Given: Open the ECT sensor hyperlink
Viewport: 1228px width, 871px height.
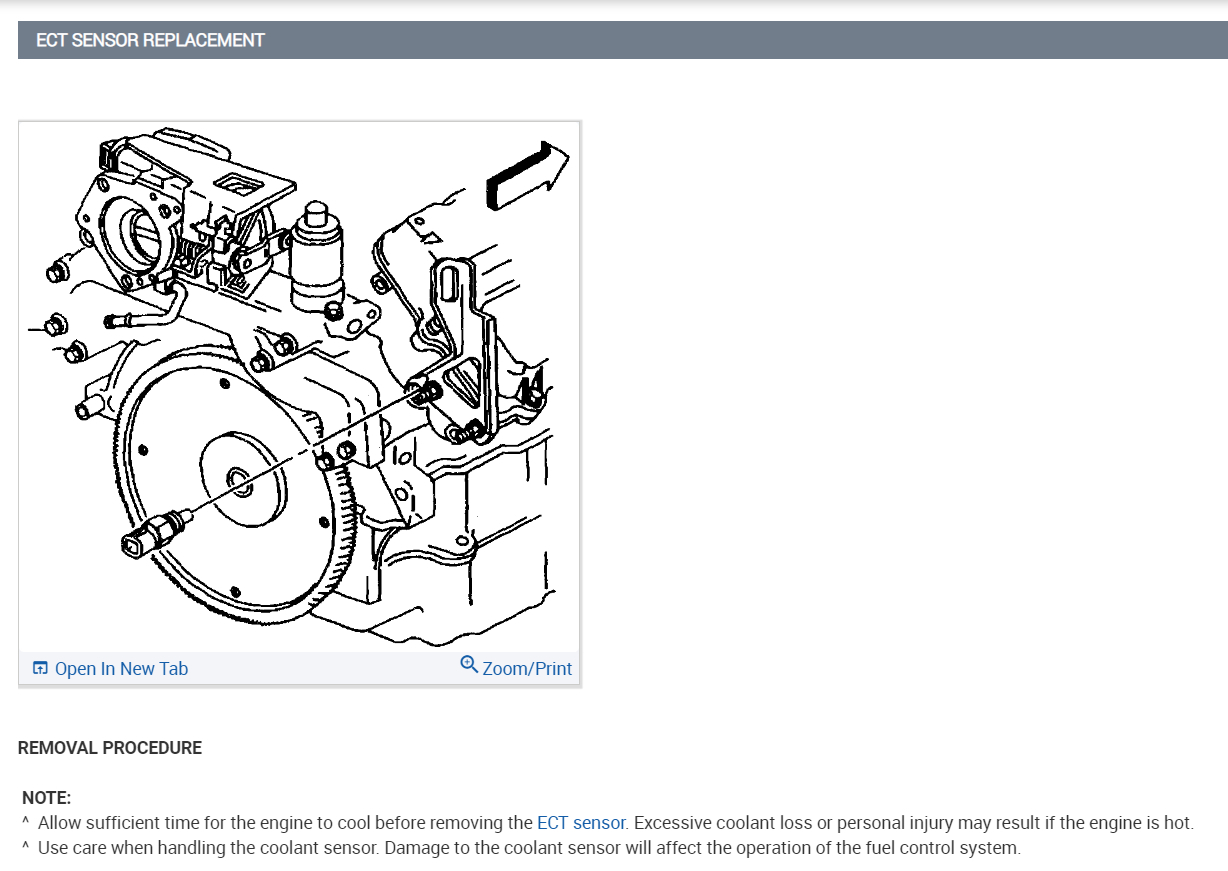Looking at the screenshot, I should [581, 824].
